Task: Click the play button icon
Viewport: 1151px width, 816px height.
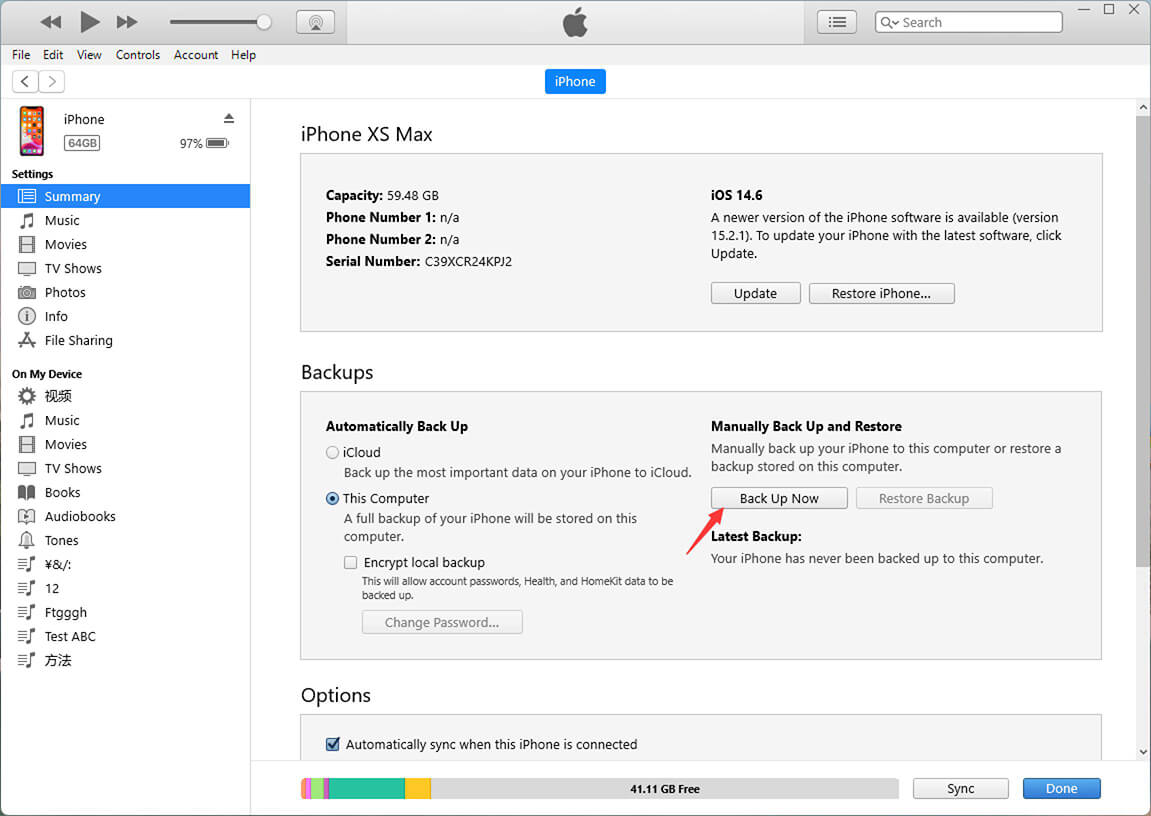Action: 90,22
